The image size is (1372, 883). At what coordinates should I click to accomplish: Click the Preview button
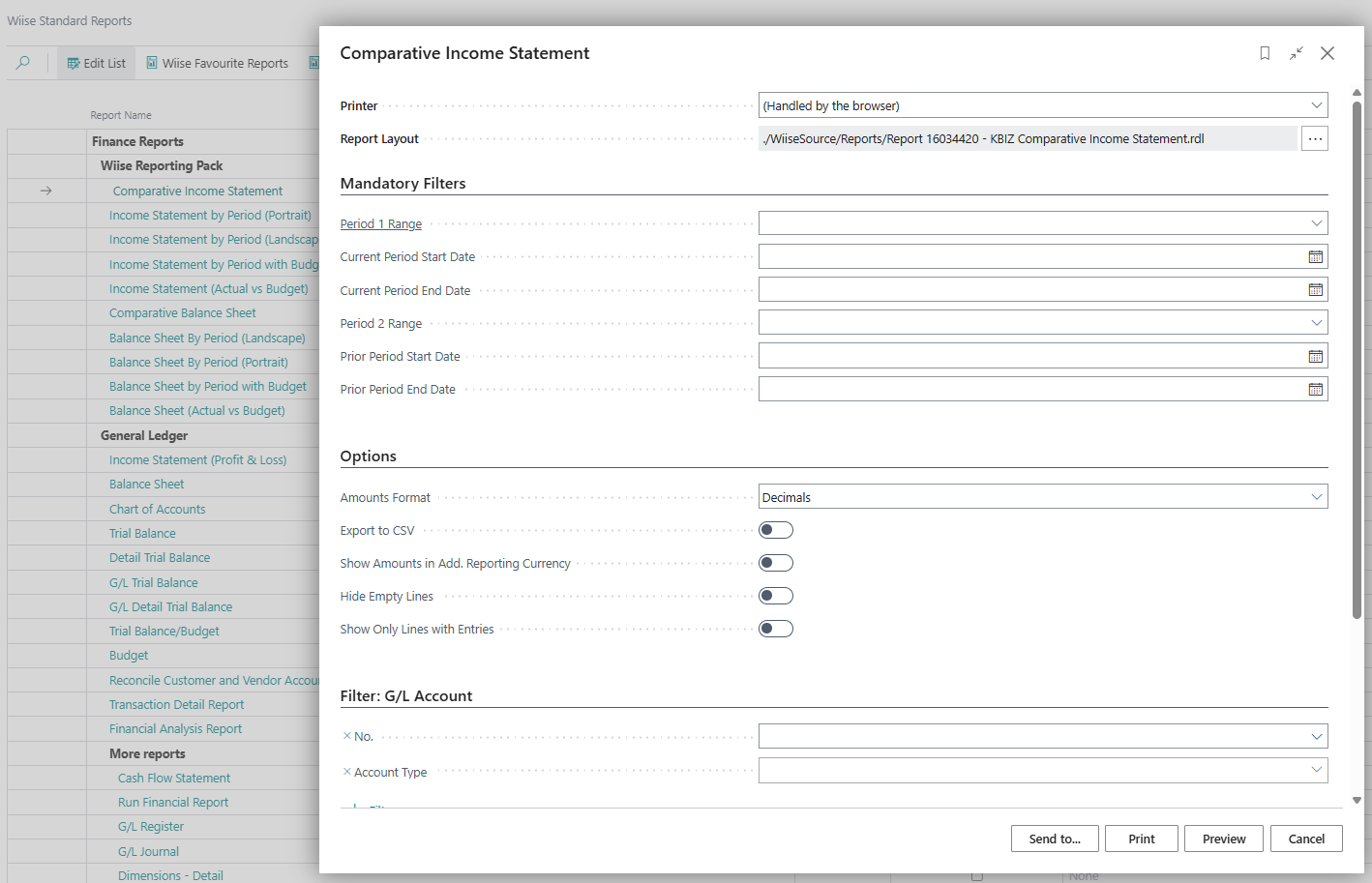(1223, 839)
